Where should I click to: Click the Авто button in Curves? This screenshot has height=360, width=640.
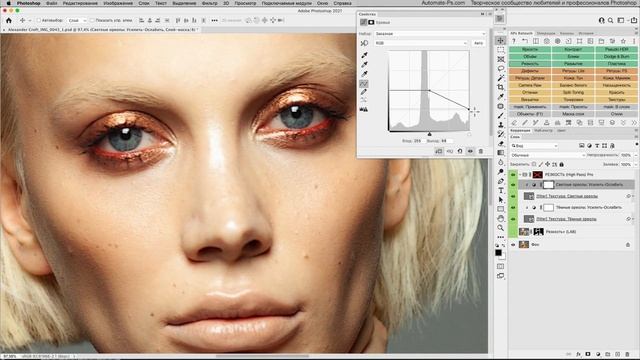(478, 43)
